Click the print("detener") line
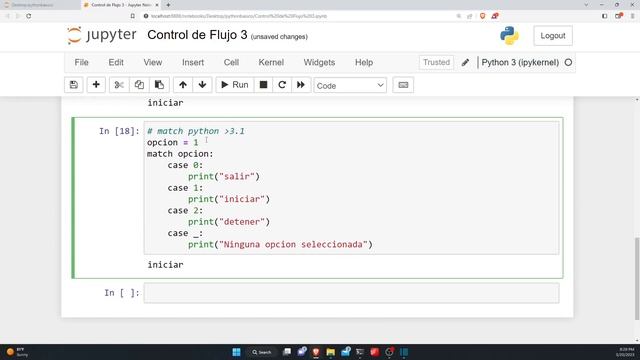This screenshot has width=640, height=360. pos(229,222)
